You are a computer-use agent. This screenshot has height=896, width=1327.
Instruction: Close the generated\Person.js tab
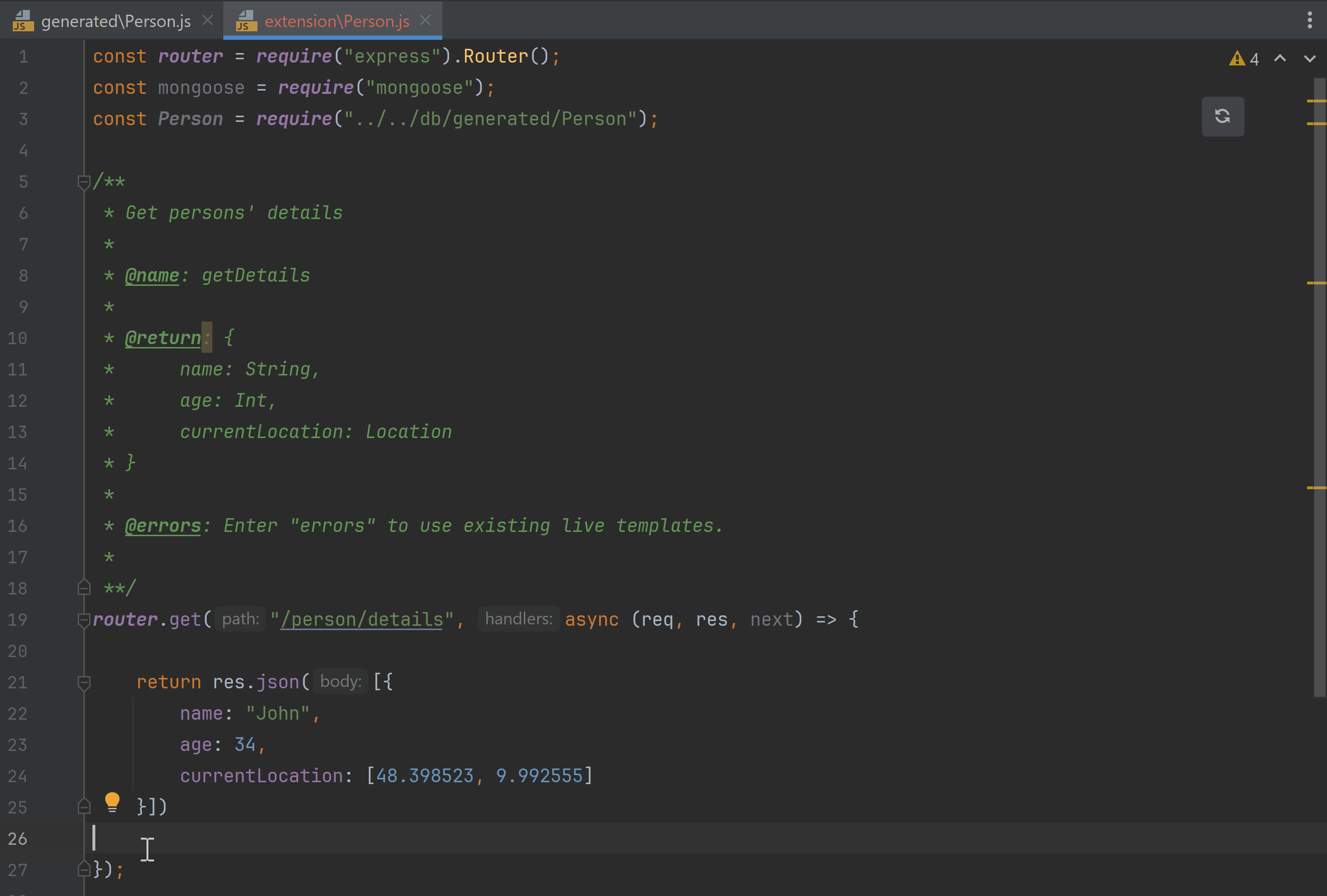click(x=208, y=20)
